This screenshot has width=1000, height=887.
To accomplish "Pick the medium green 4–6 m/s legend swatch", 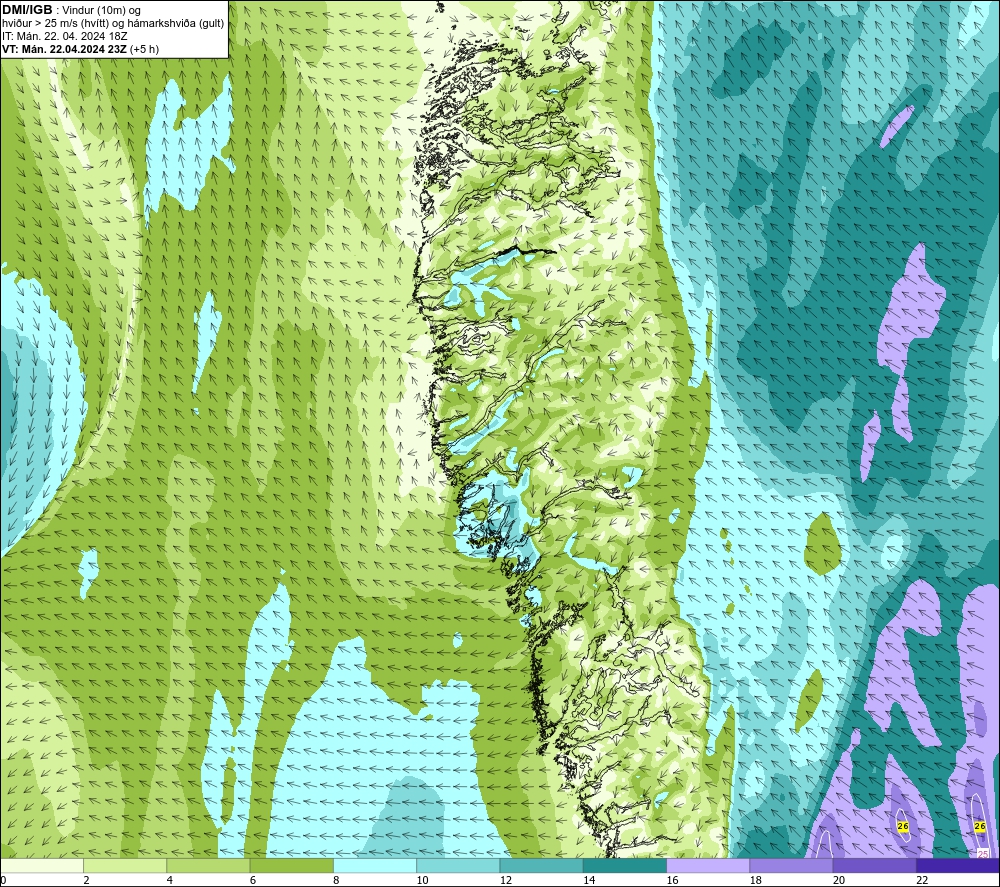I will point(209,865).
